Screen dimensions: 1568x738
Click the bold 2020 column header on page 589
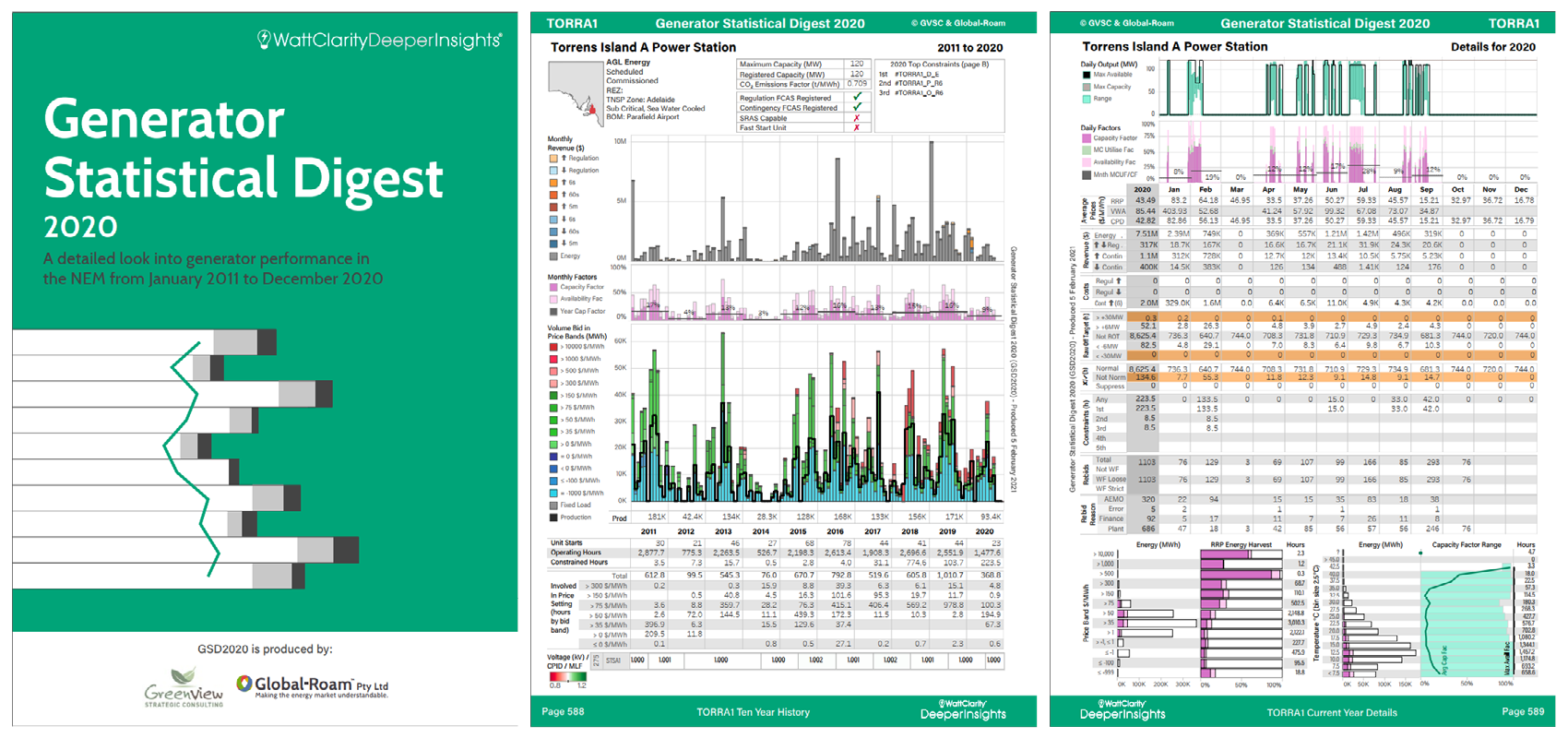(x=1143, y=190)
